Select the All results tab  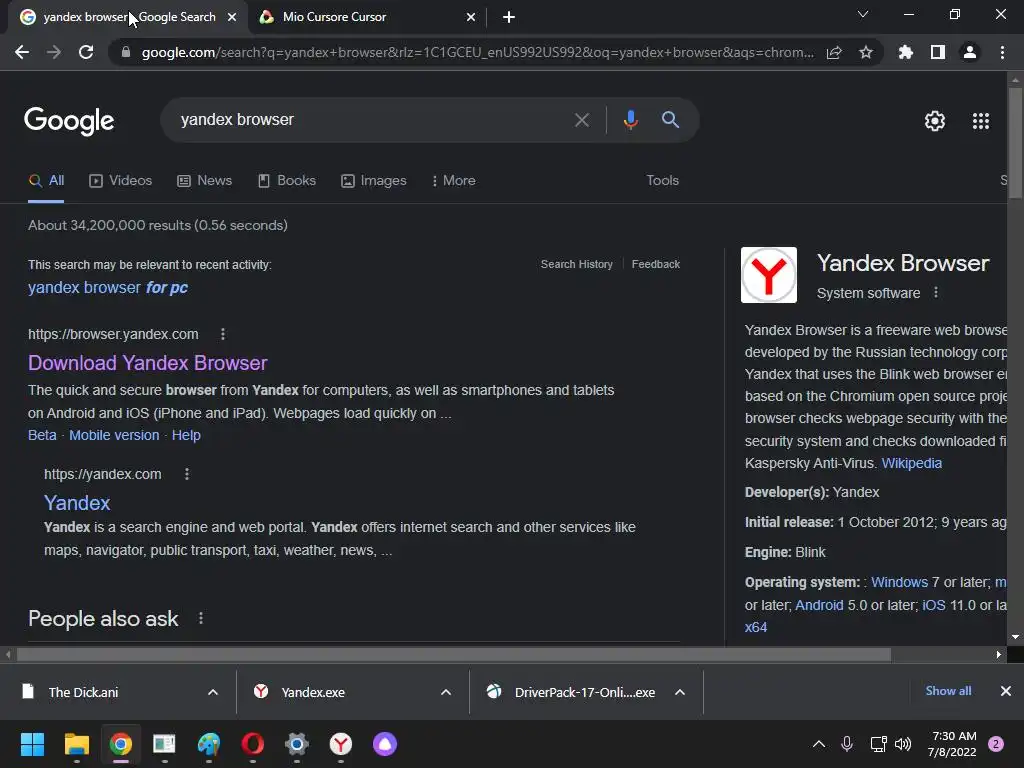[x=46, y=181]
